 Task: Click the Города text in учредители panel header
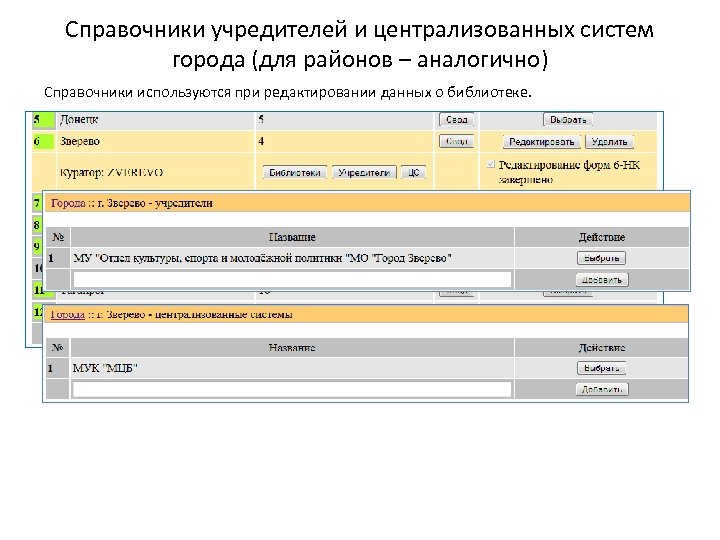(x=68, y=203)
